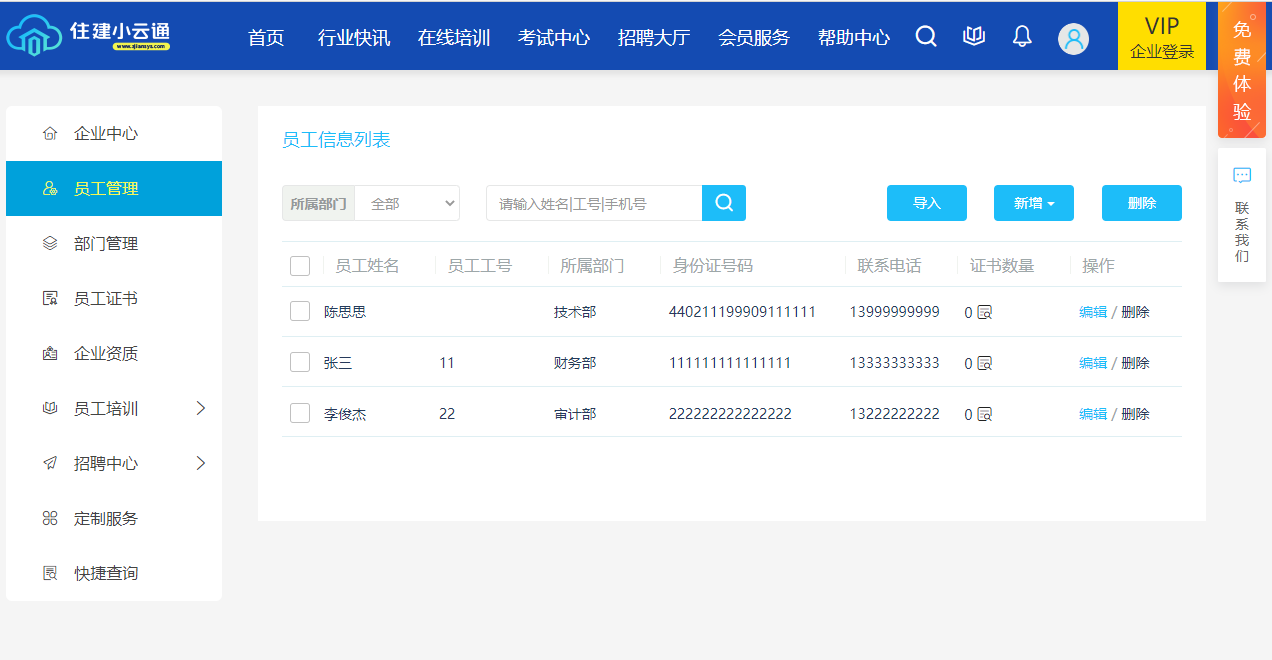Open the 所属部门 dropdown showing 全部
The height and width of the screenshot is (660, 1272).
point(408,203)
